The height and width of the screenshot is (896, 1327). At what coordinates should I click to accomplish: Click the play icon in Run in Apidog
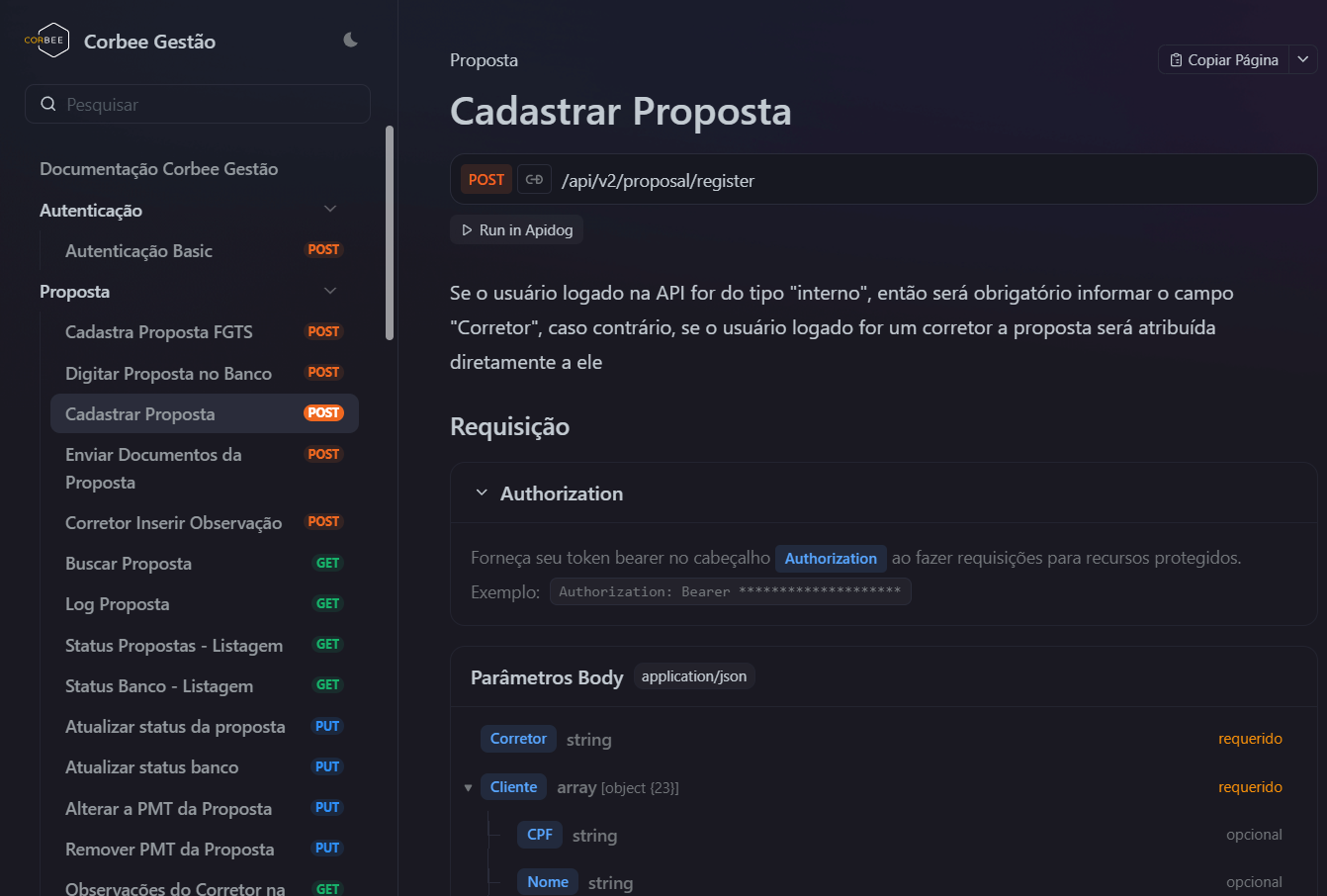coord(467,230)
